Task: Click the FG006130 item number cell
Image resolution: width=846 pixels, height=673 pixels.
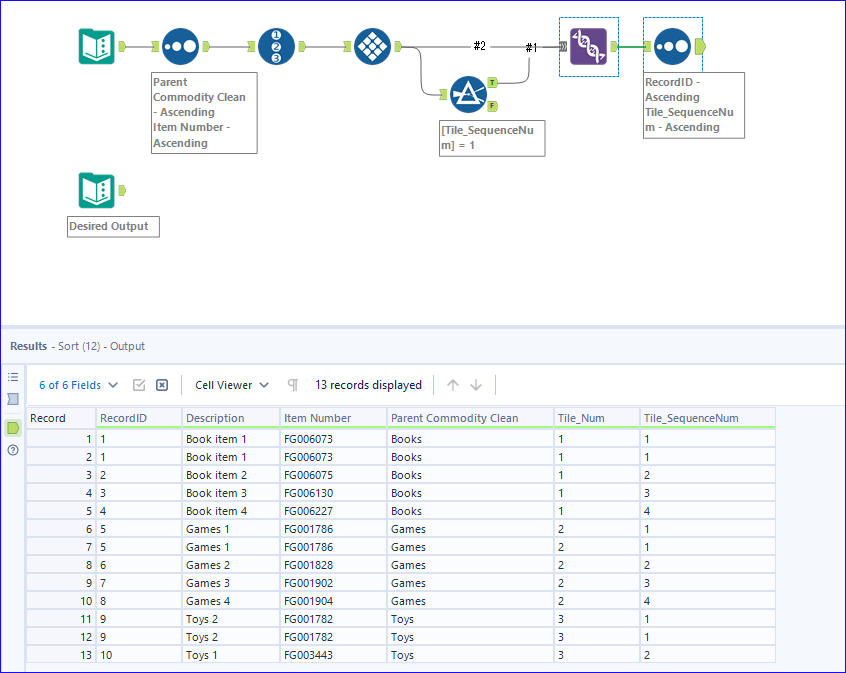Action: [333, 493]
